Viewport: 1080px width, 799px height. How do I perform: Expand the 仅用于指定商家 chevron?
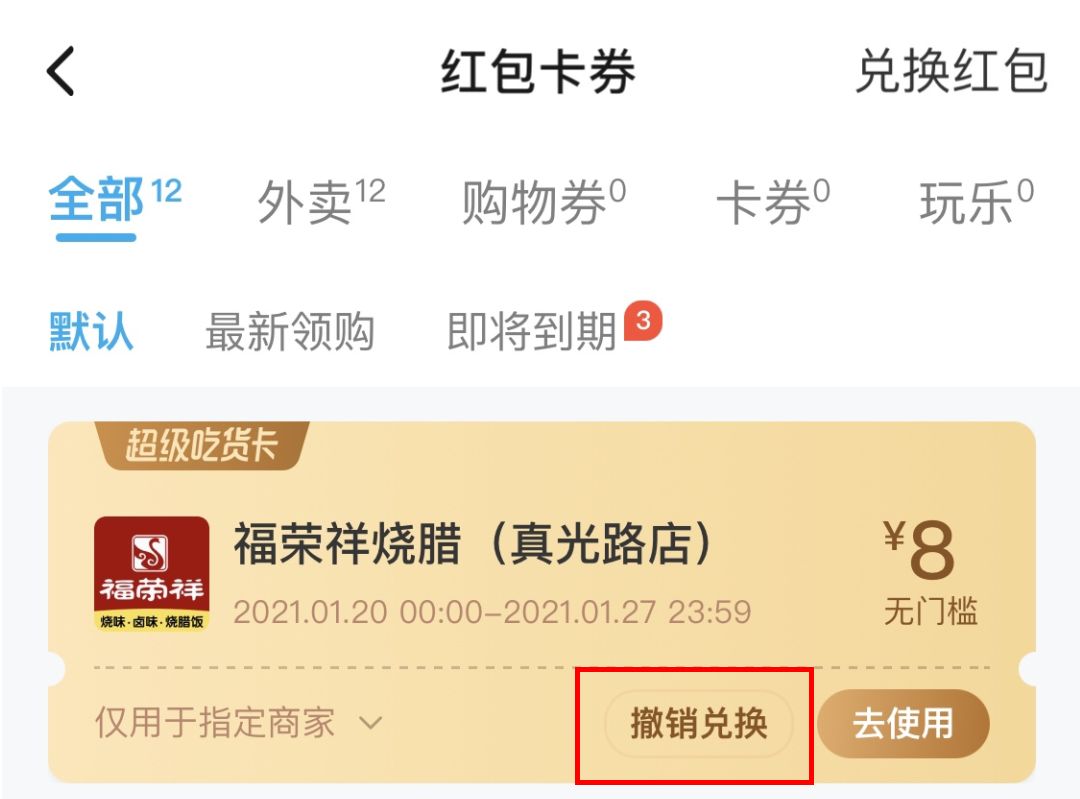pos(371,723)
